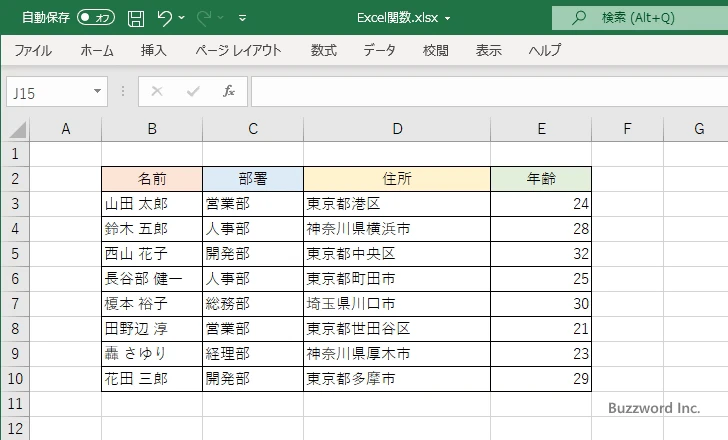Select the 東京都港区 cell

(x=397, y=204)
